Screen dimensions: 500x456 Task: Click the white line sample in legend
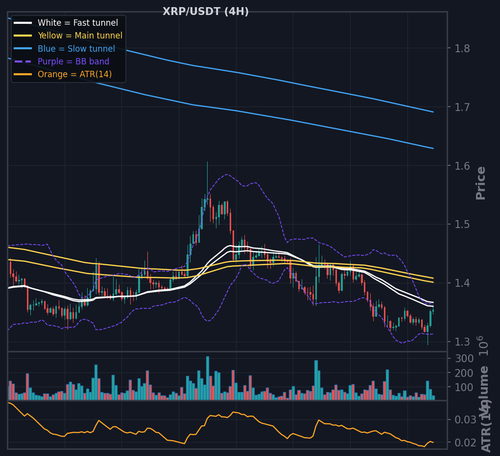click(x=23, y=23)
